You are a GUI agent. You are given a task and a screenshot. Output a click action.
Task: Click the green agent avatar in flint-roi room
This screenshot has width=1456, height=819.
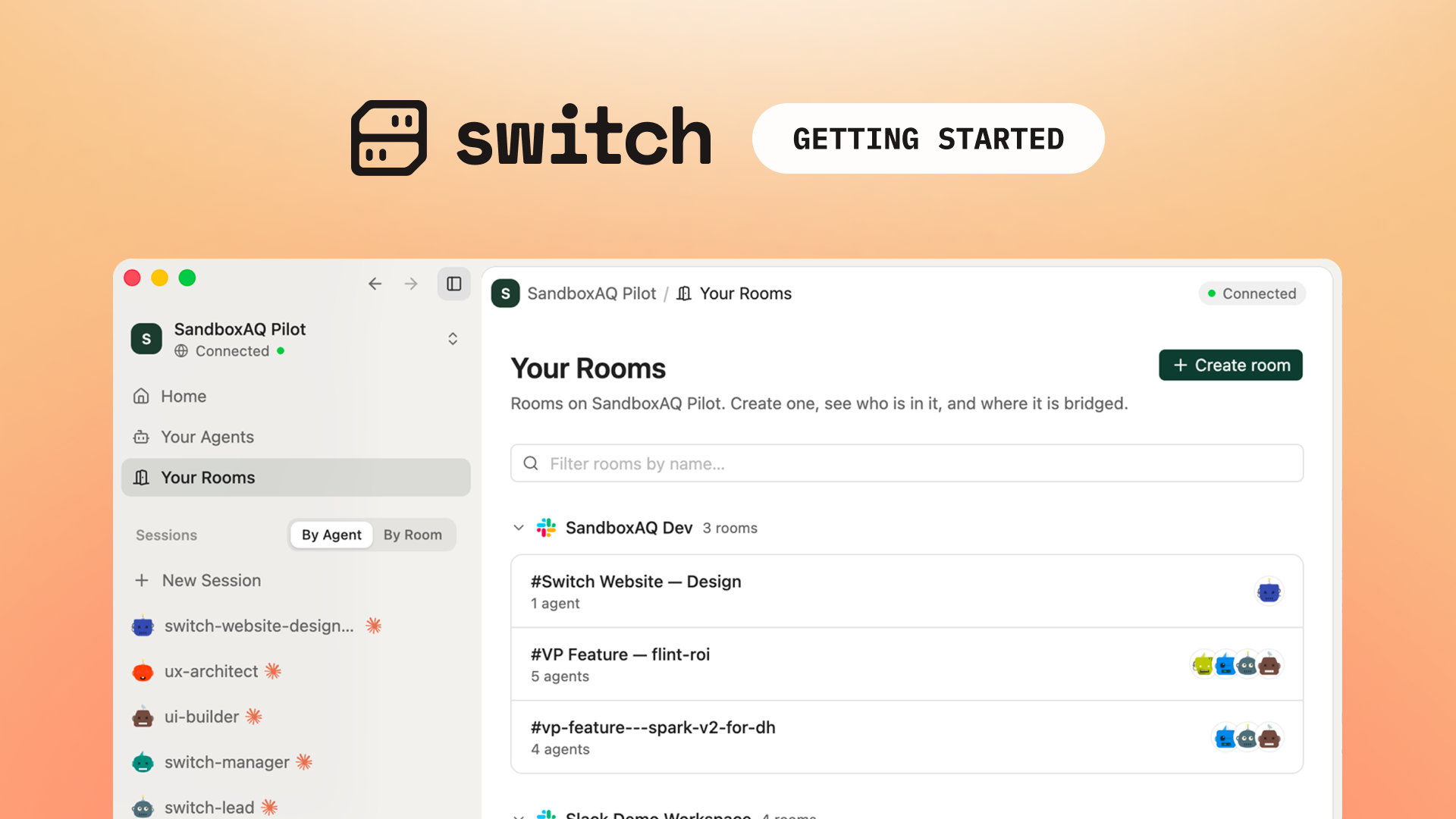[x=1203, y=665]
